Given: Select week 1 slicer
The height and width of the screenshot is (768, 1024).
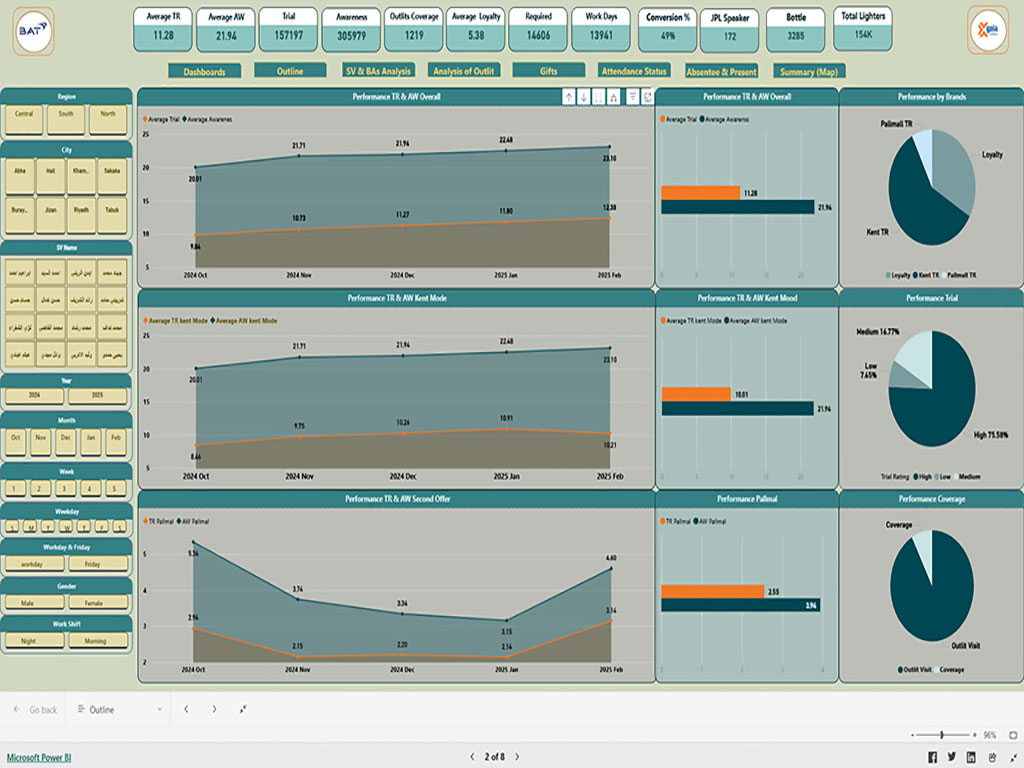Looking at the screenshot, I should pos(14,488).
